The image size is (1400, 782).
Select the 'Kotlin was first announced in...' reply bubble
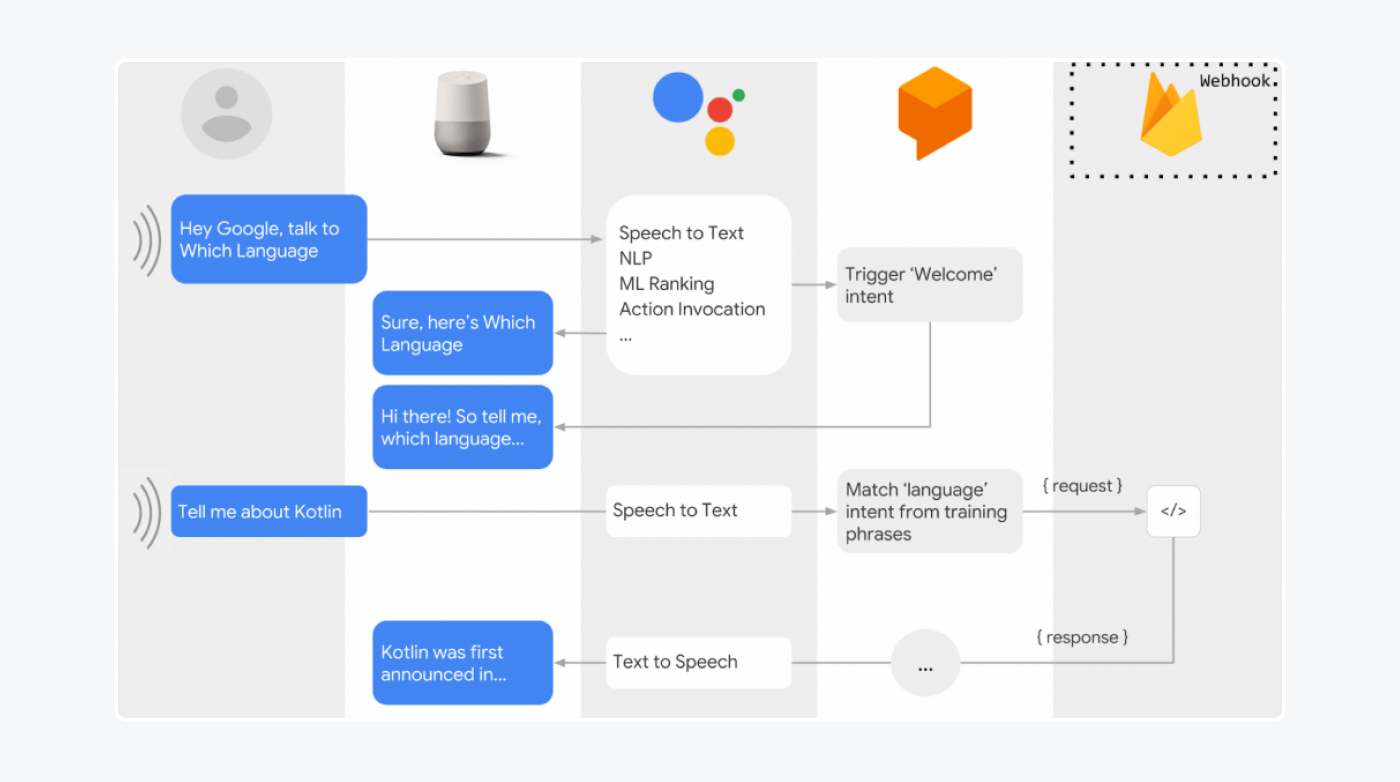462,662
